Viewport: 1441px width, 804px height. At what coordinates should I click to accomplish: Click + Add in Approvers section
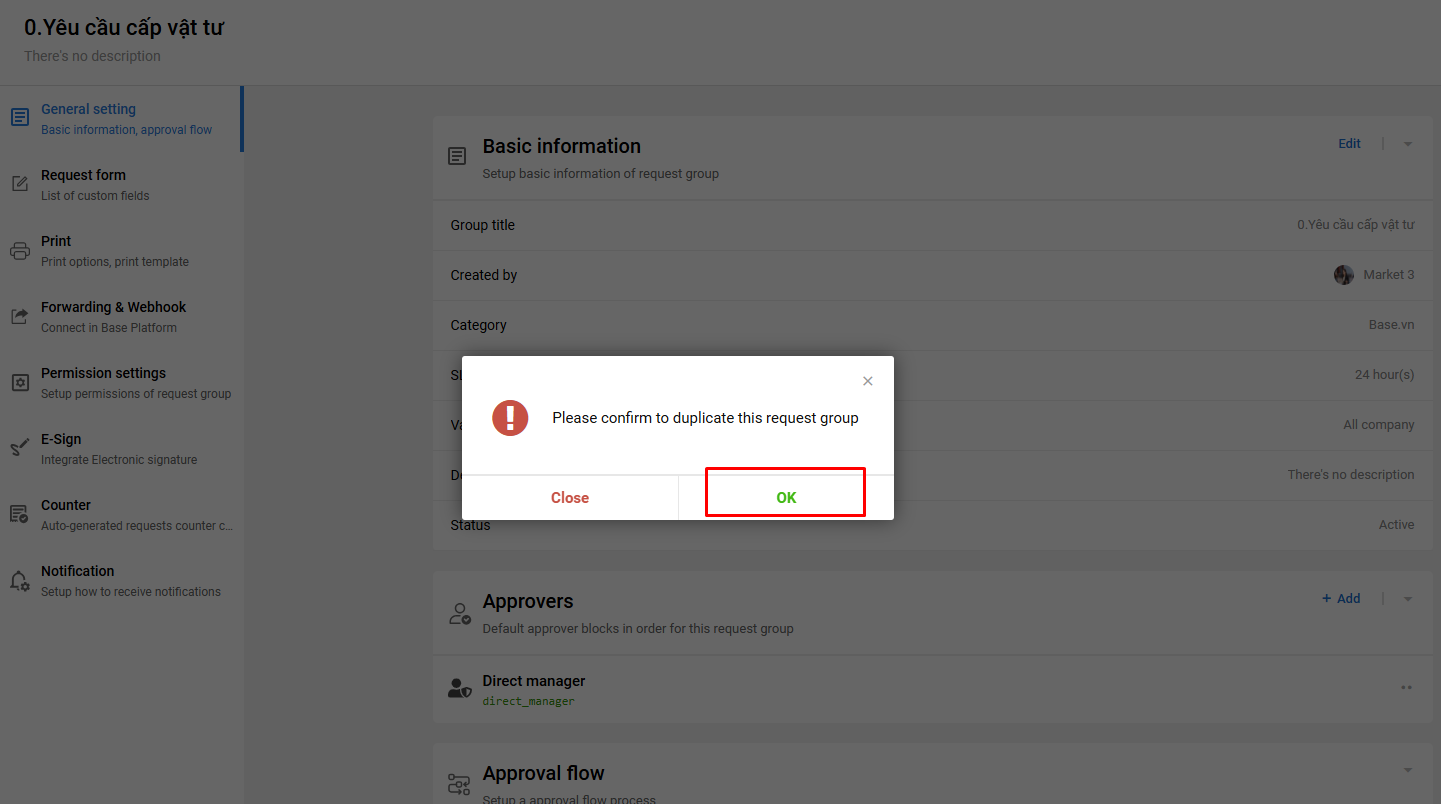1341,599
